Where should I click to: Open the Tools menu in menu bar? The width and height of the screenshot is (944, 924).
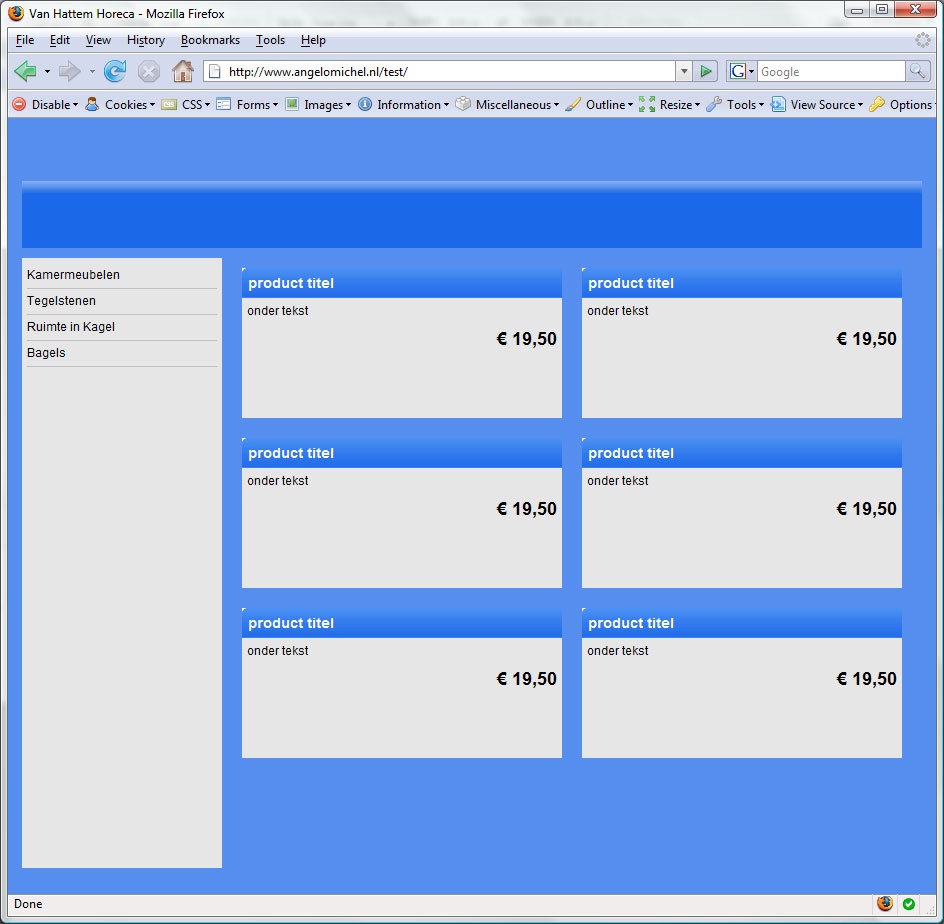click(x=270, y=40)
